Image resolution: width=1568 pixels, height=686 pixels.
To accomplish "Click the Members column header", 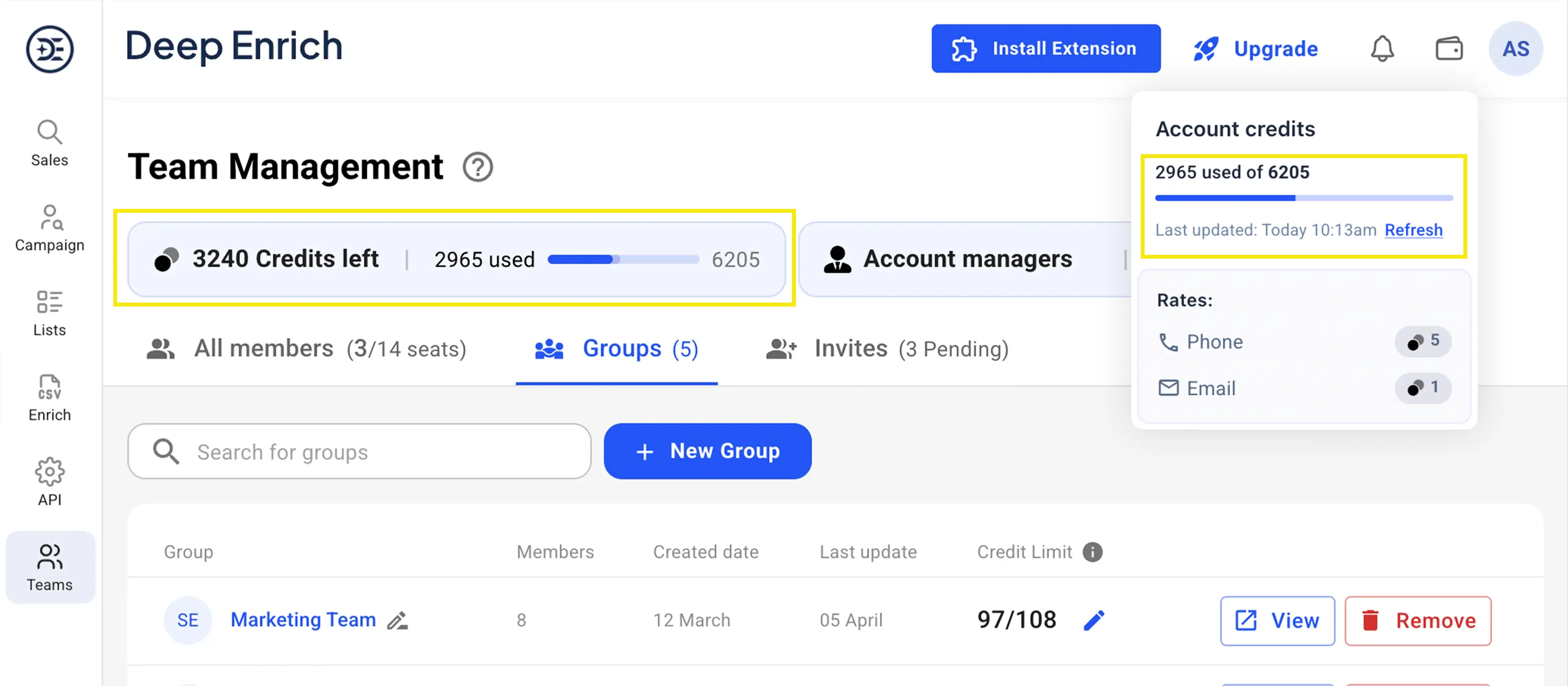I will (555, 552).
